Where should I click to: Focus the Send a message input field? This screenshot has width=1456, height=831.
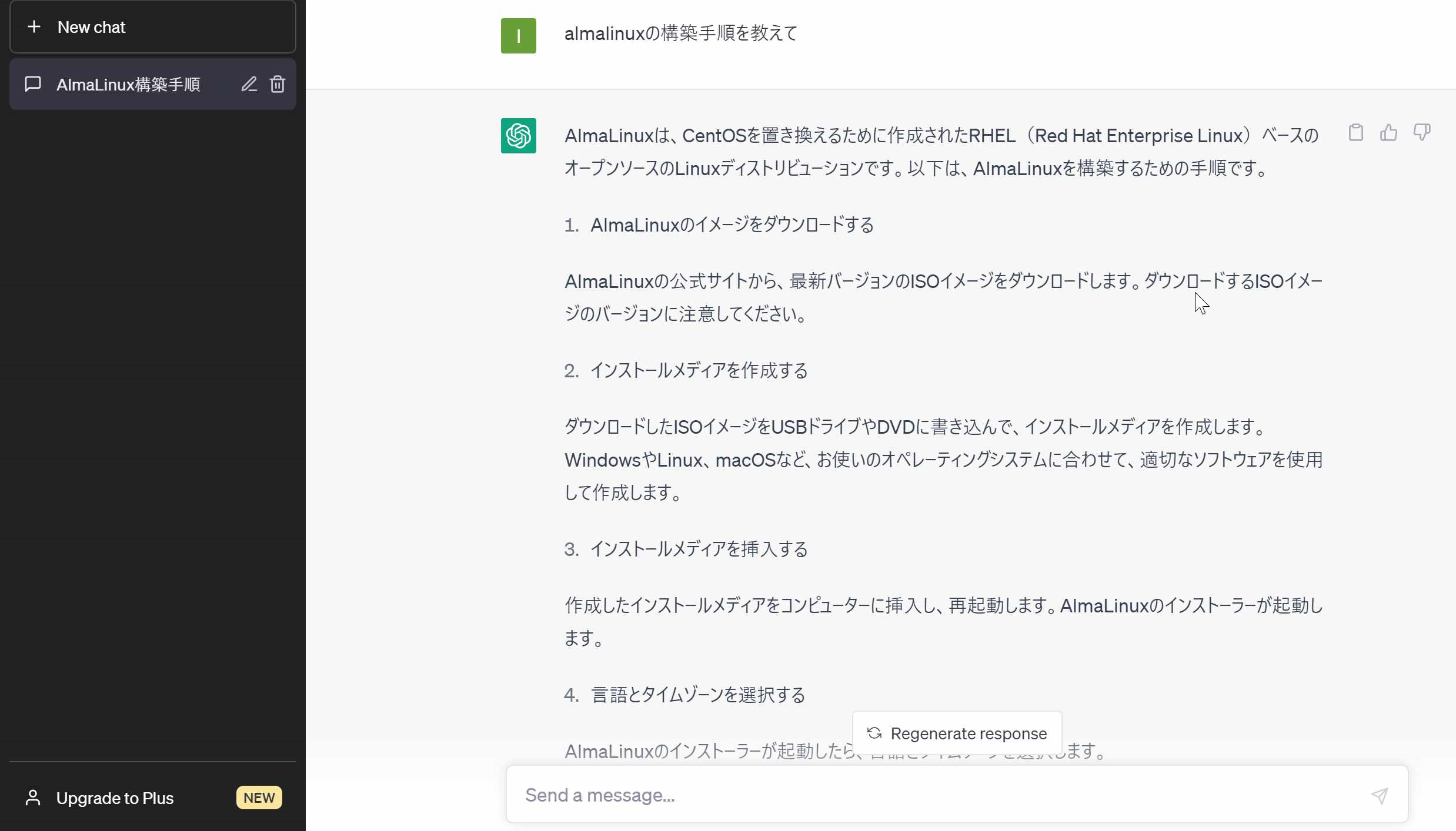[957, 795]
